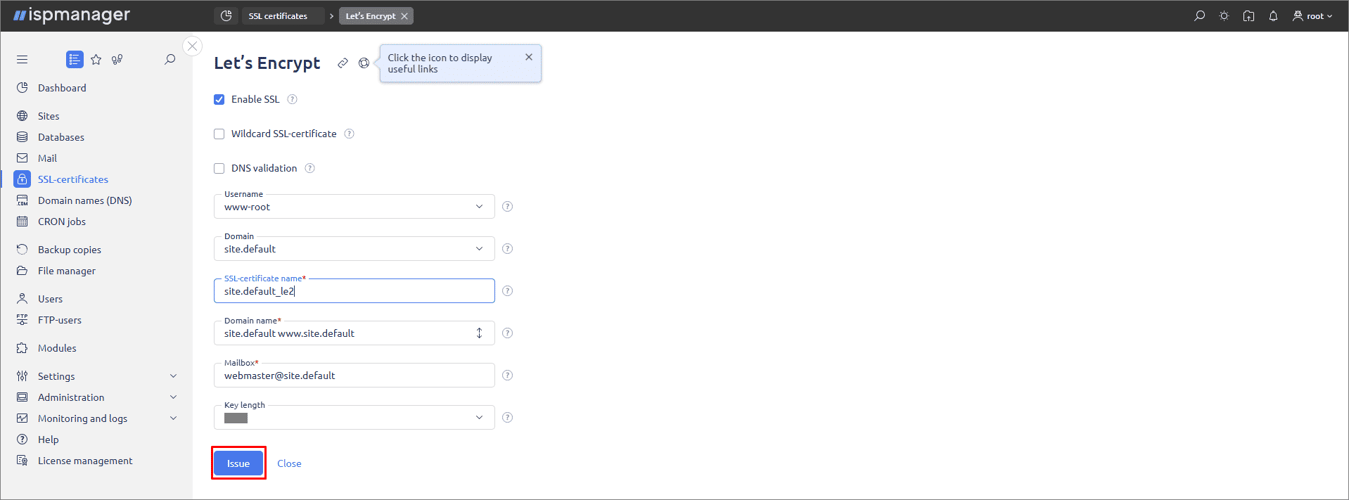Show help for Enable SSL
This screenshot has width=1349, height=500.
coord(292,99)
